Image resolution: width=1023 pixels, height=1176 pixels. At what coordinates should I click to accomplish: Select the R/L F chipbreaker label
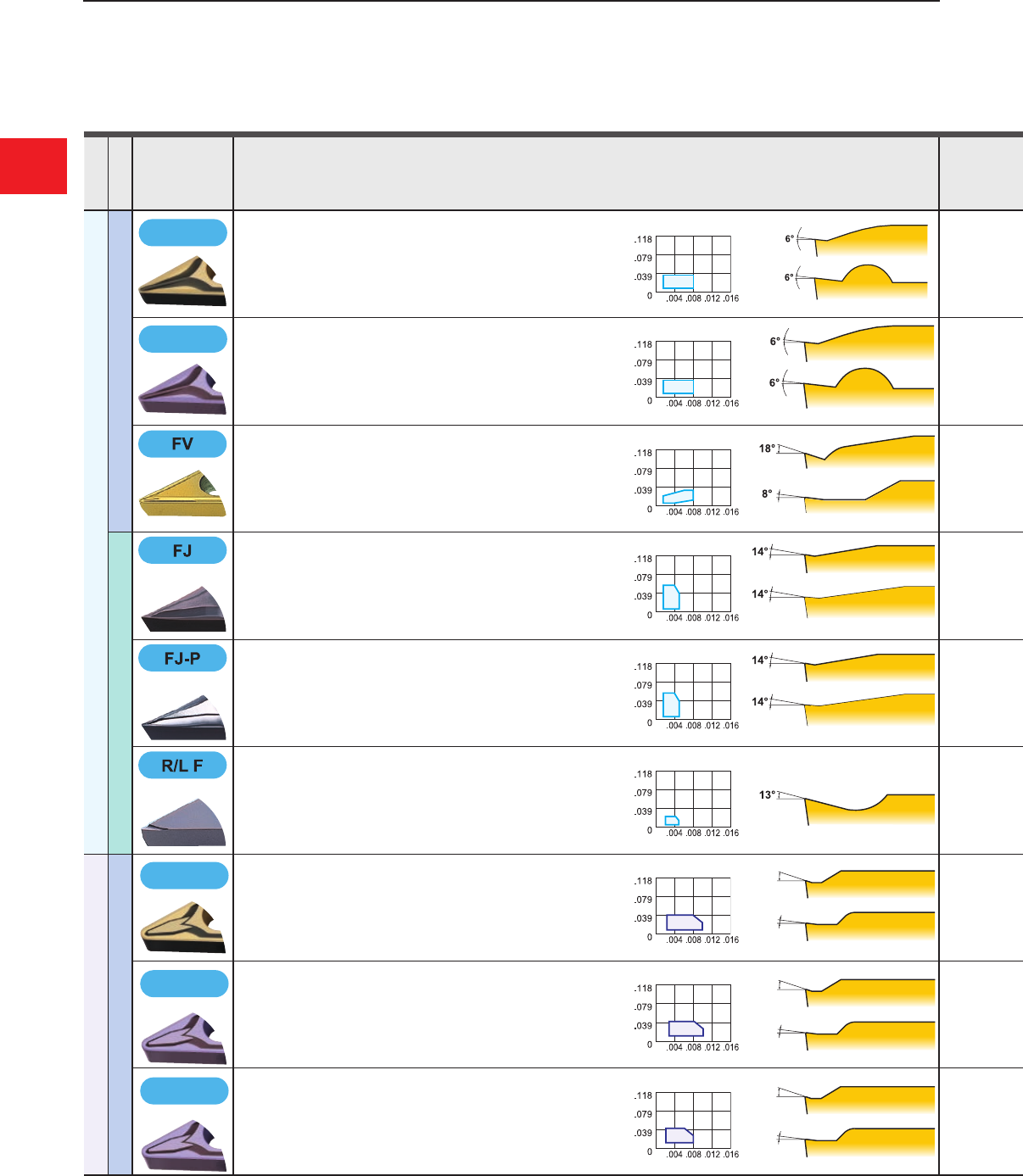click(182, 766)
